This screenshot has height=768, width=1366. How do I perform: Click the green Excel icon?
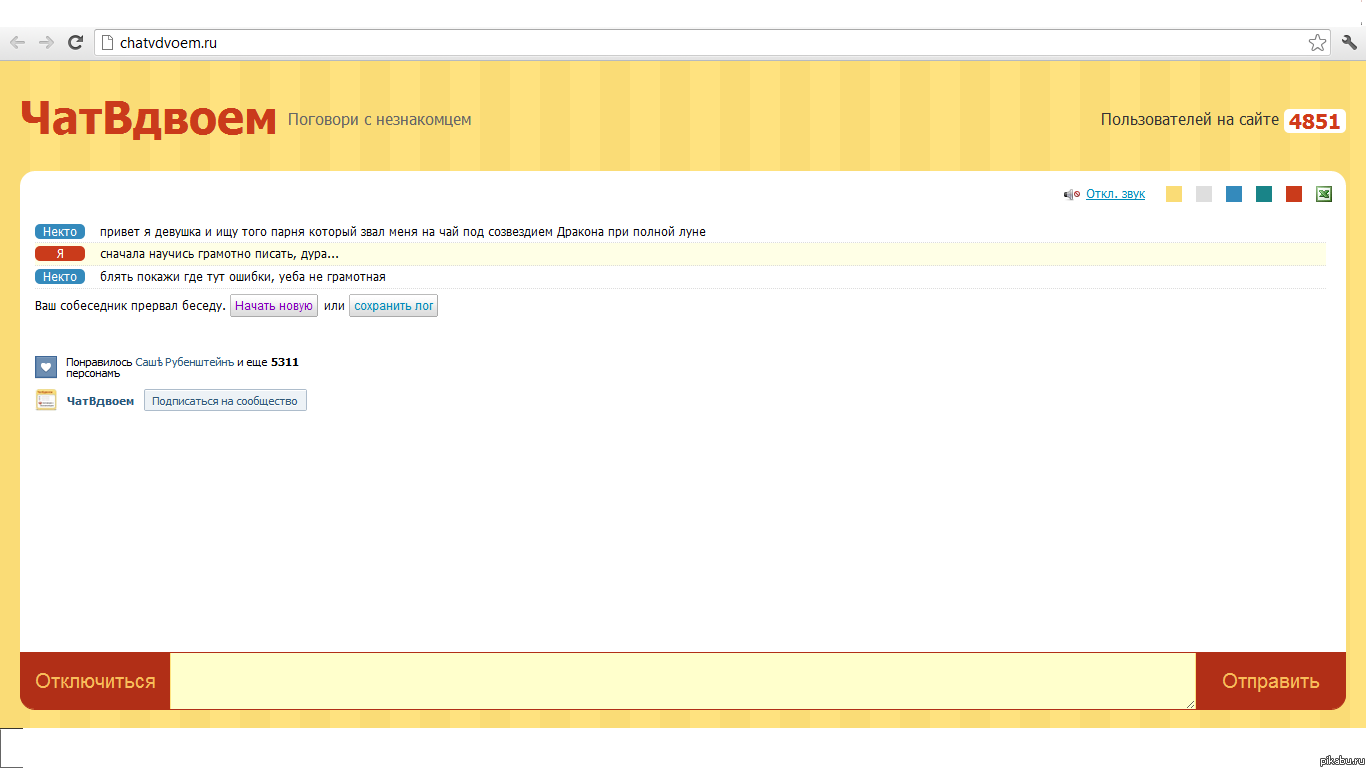(1324, 194)
